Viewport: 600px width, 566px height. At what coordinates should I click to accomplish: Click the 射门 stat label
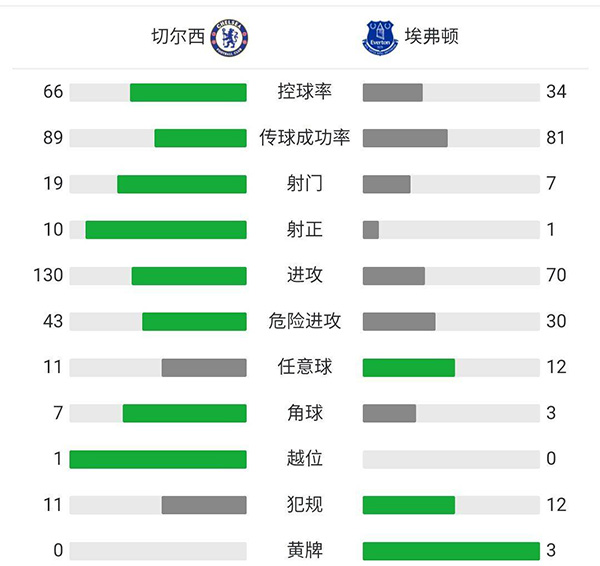pyautogui.click(x=305, y=184)
